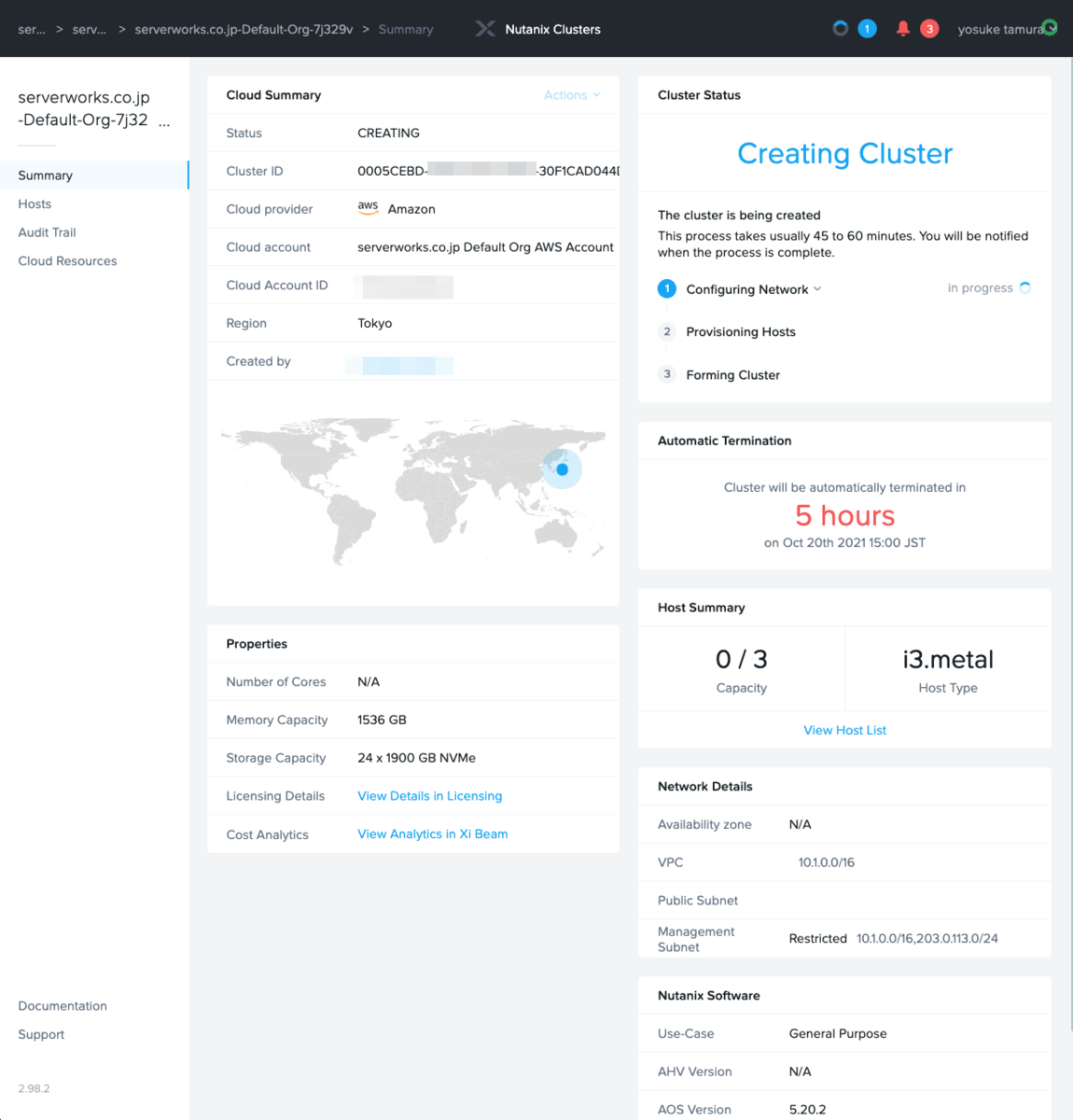The image size is (1073, 1120).
Task: Open Documentation in the sidebar
Action: pos(63,1006)
